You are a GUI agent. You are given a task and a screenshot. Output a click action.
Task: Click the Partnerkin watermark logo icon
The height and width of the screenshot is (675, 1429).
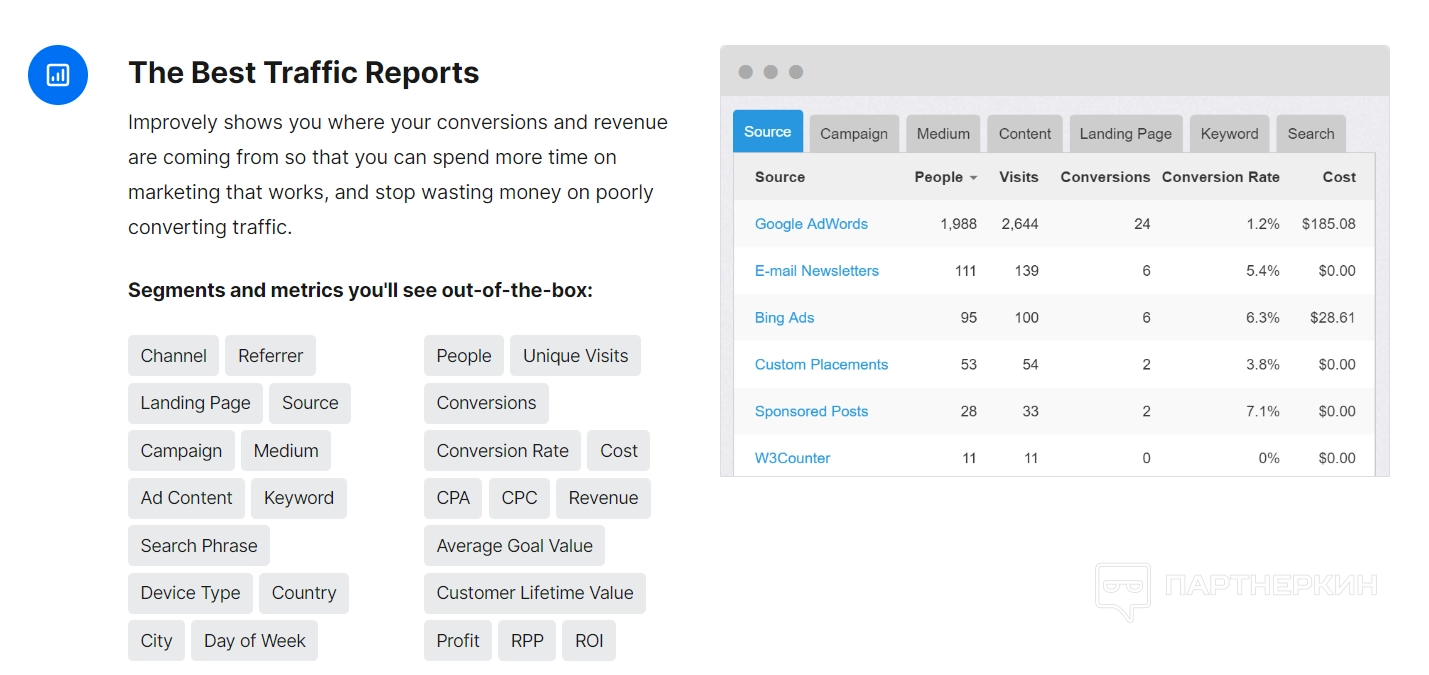click(1123, 589)
